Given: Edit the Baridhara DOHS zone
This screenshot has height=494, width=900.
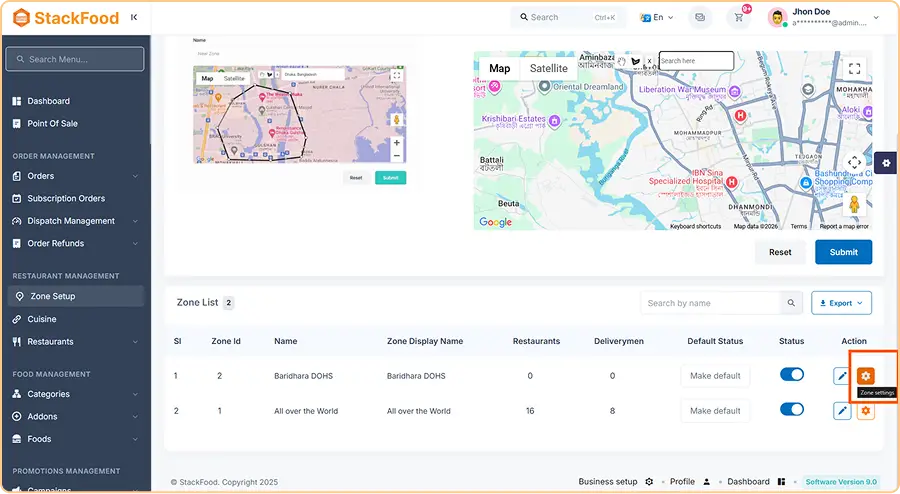Looking at the screenshot, I should click(842, 376).
